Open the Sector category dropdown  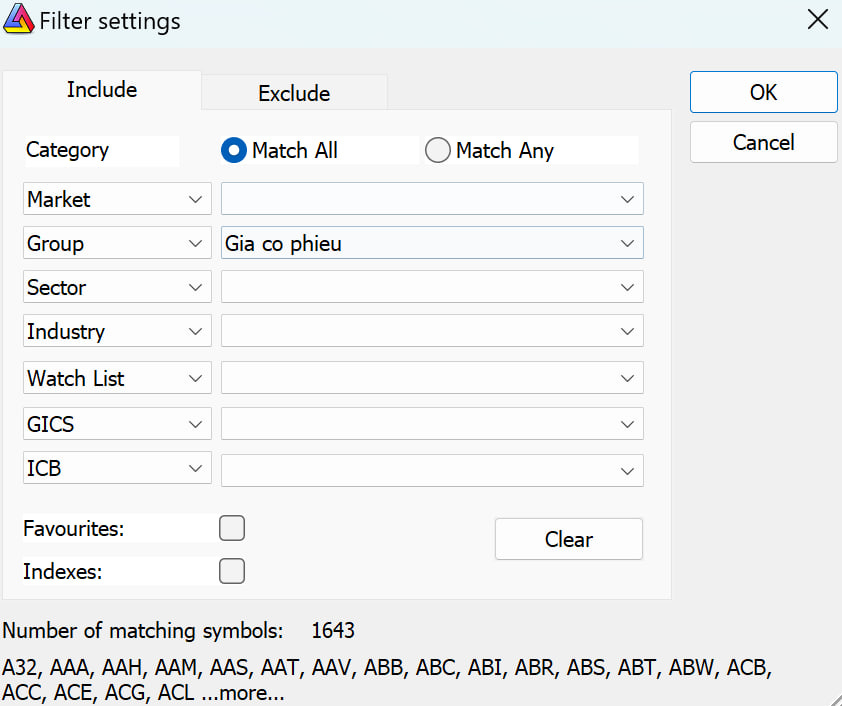click(x=117, y=287)
